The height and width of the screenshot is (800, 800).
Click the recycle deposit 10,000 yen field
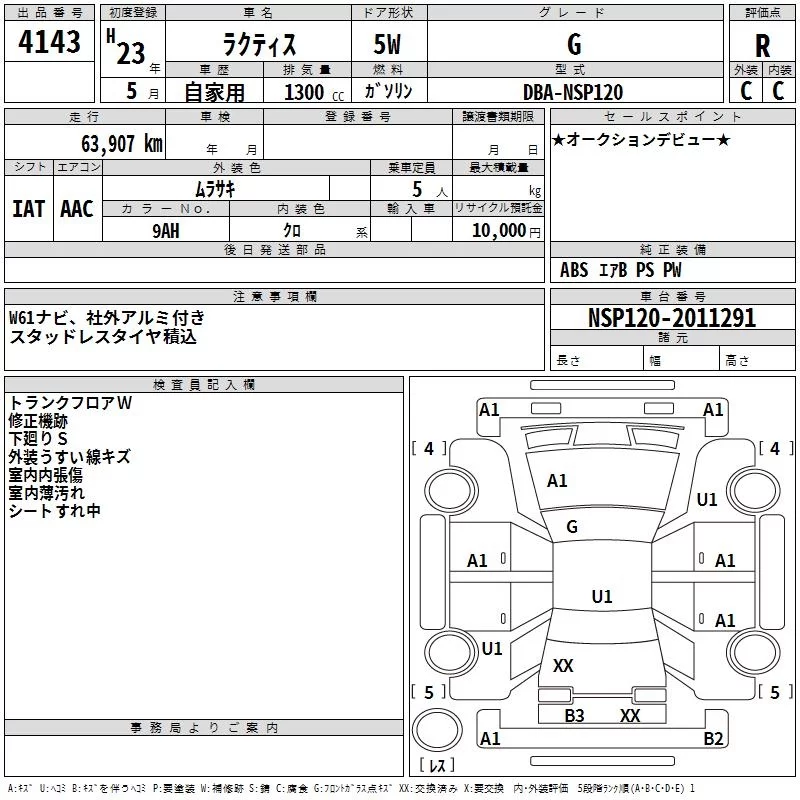click(498, 230)
